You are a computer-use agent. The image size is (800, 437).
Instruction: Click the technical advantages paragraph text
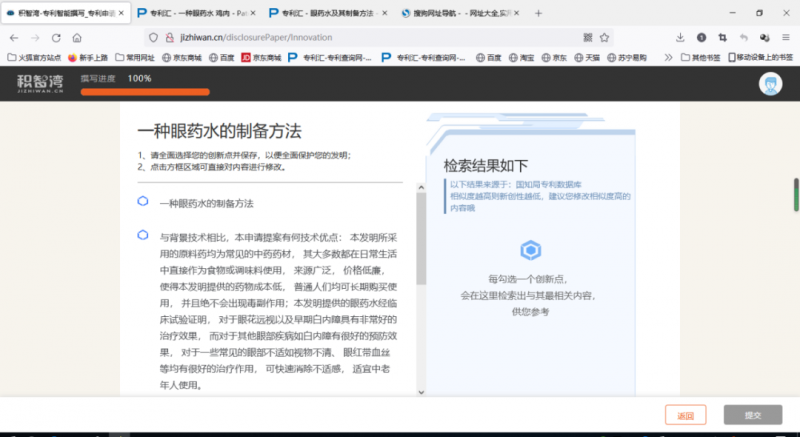pyautogui.click(x=278, y=311)
